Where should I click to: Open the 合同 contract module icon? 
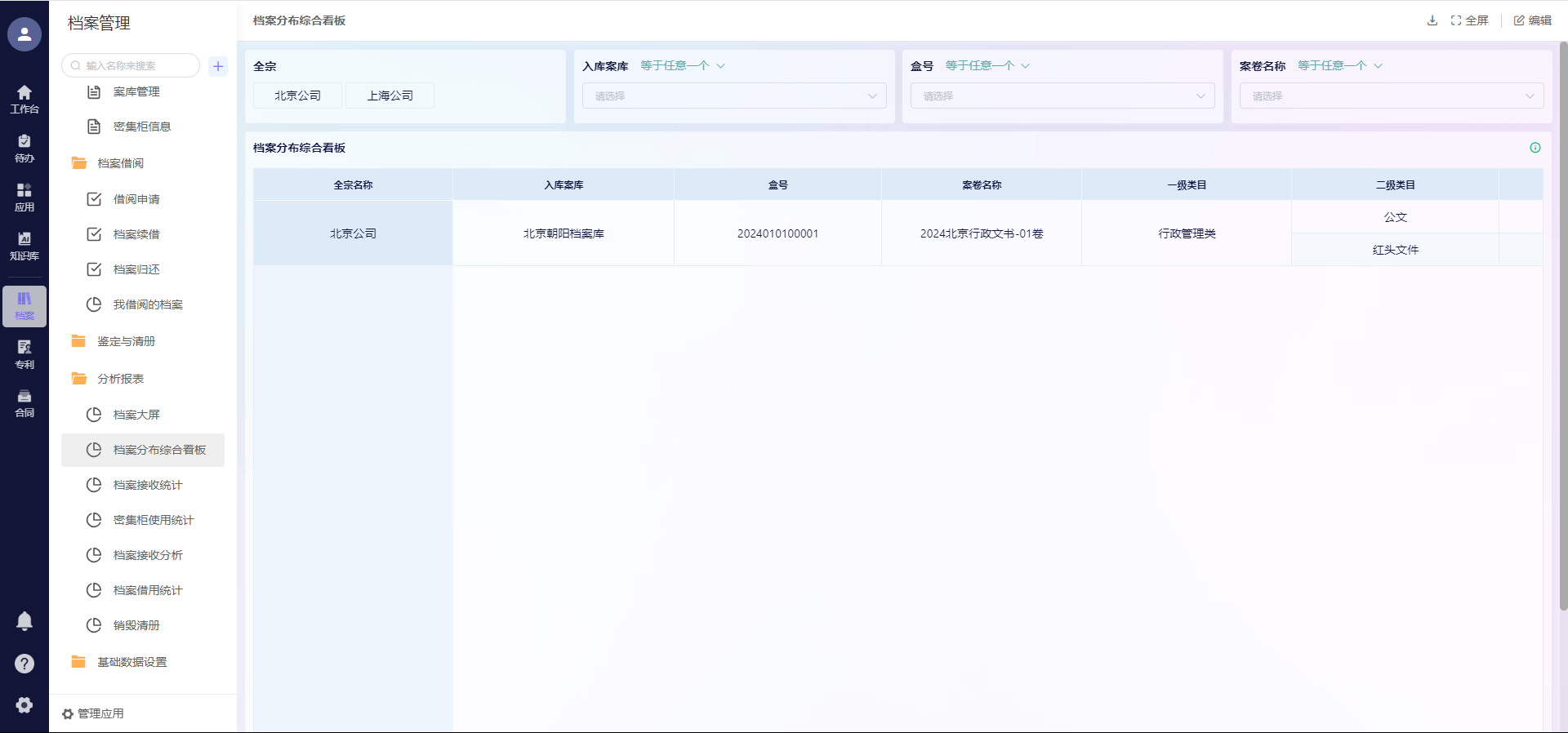pyautogui.click(x=24, y=403)
